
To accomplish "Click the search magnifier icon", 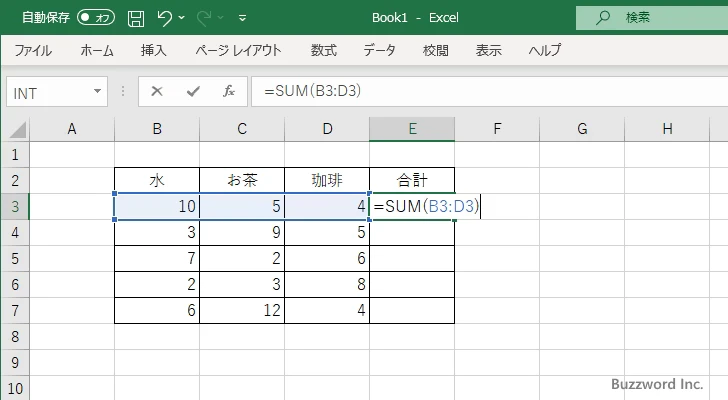I will 603,17.
